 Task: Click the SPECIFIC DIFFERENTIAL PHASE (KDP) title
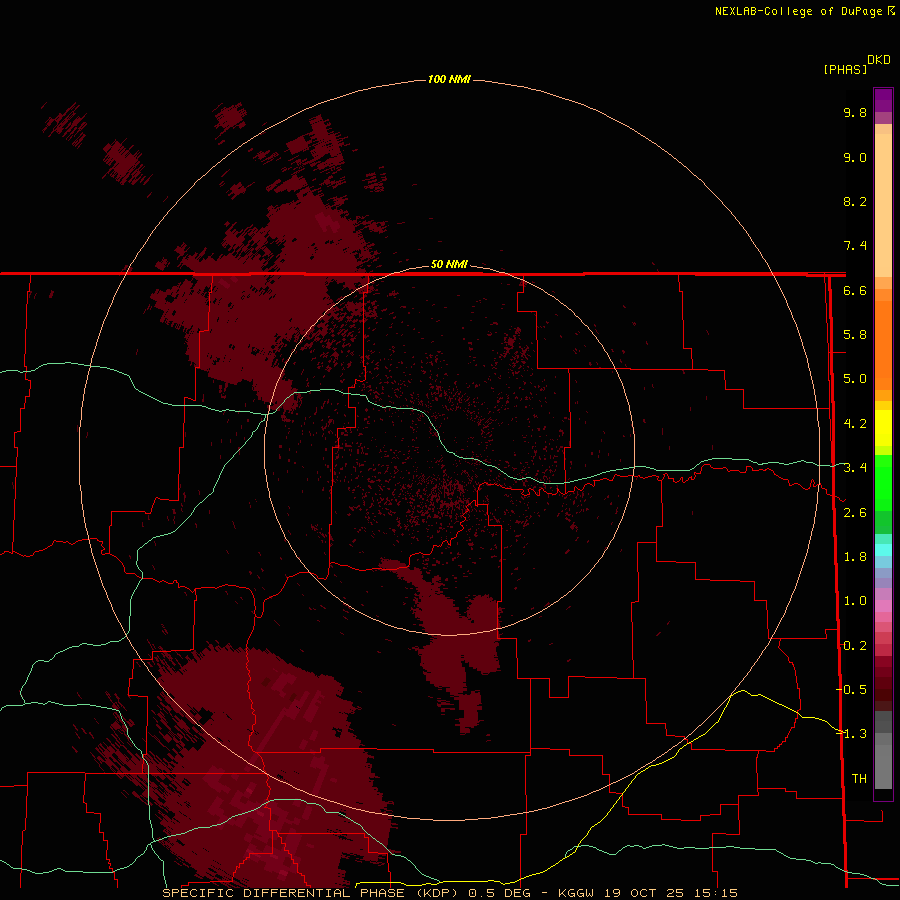(311, 893)
